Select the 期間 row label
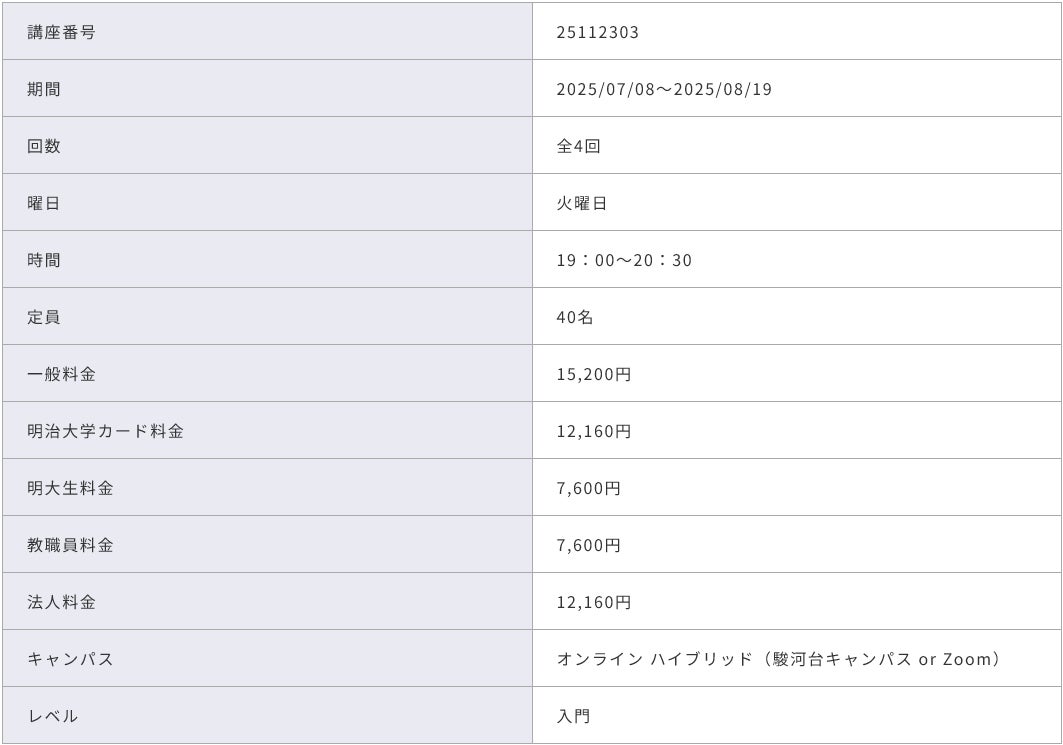Screen dimensions: 1063x745 click(44, 89)
